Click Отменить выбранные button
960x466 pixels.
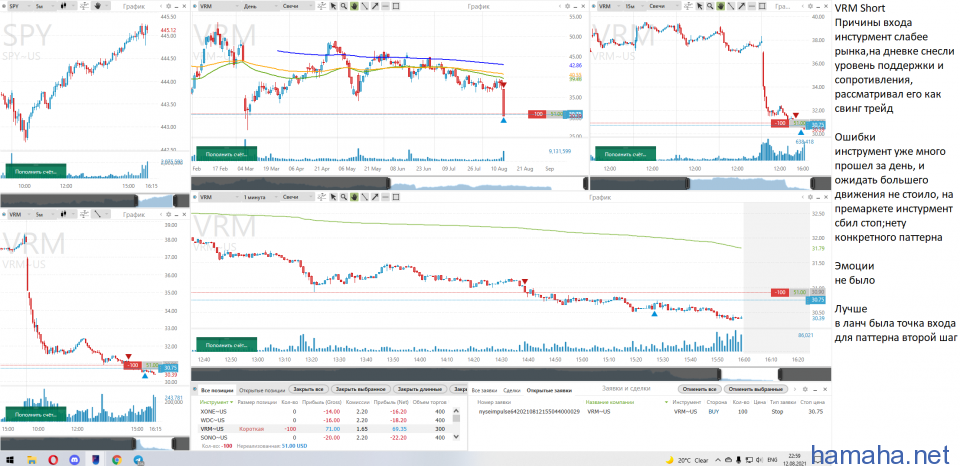tap(754, 389)
